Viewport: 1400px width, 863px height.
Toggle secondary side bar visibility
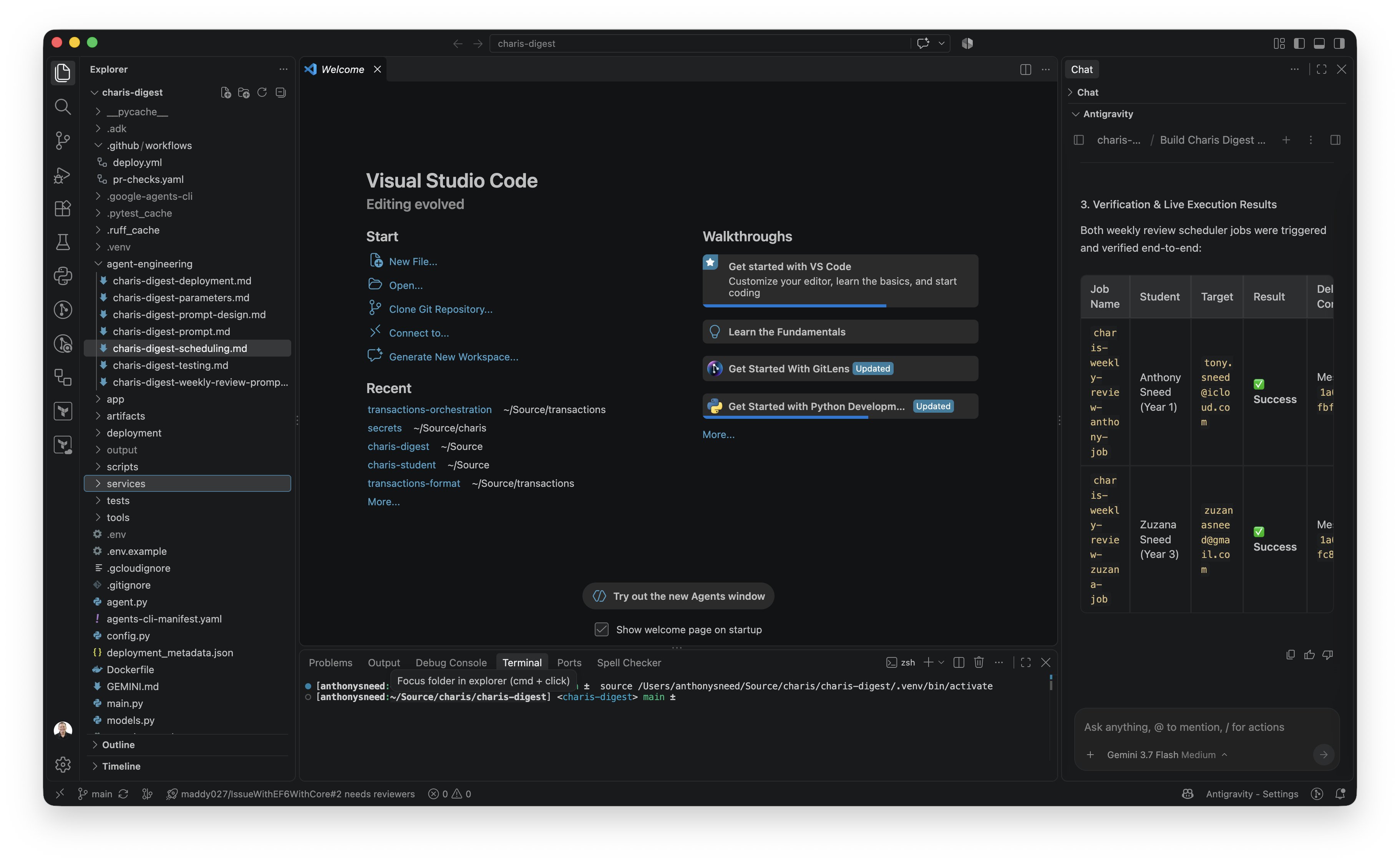[1339, 43]
